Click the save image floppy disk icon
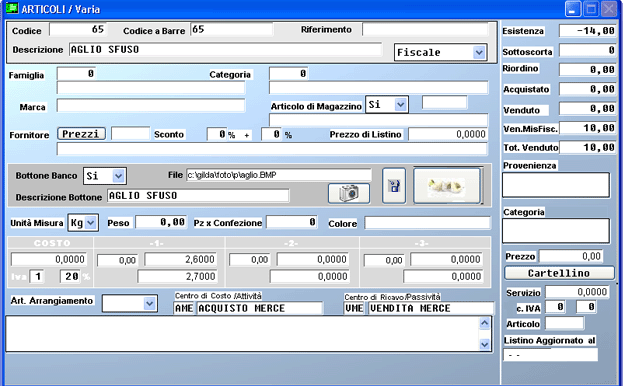623x386 pixels. (x=394, y=185)
